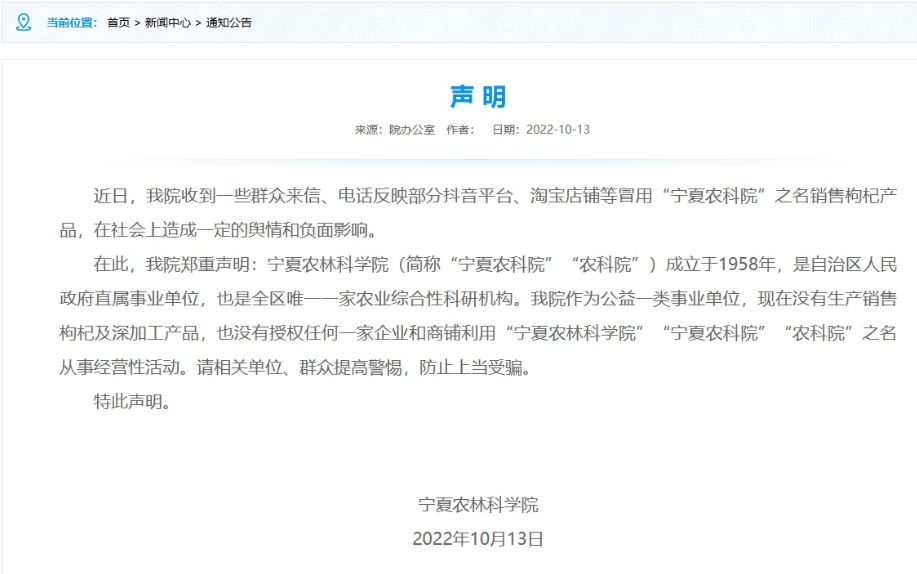Click the line starting 枸杞及深加工产品
The height and width of the screenshot is (574, 917).
point(478,334)
